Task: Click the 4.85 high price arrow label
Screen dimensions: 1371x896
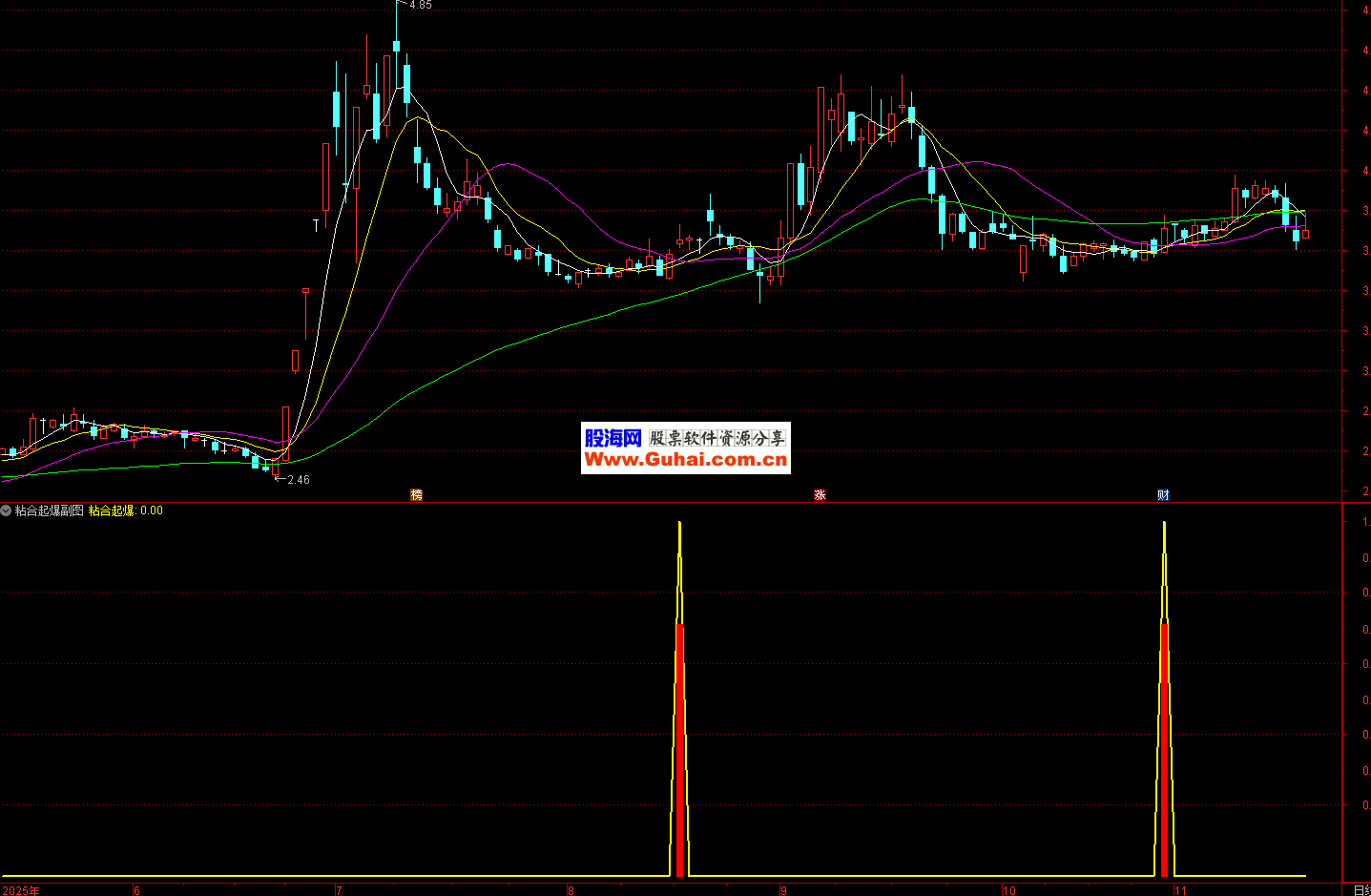Action: 416,5
